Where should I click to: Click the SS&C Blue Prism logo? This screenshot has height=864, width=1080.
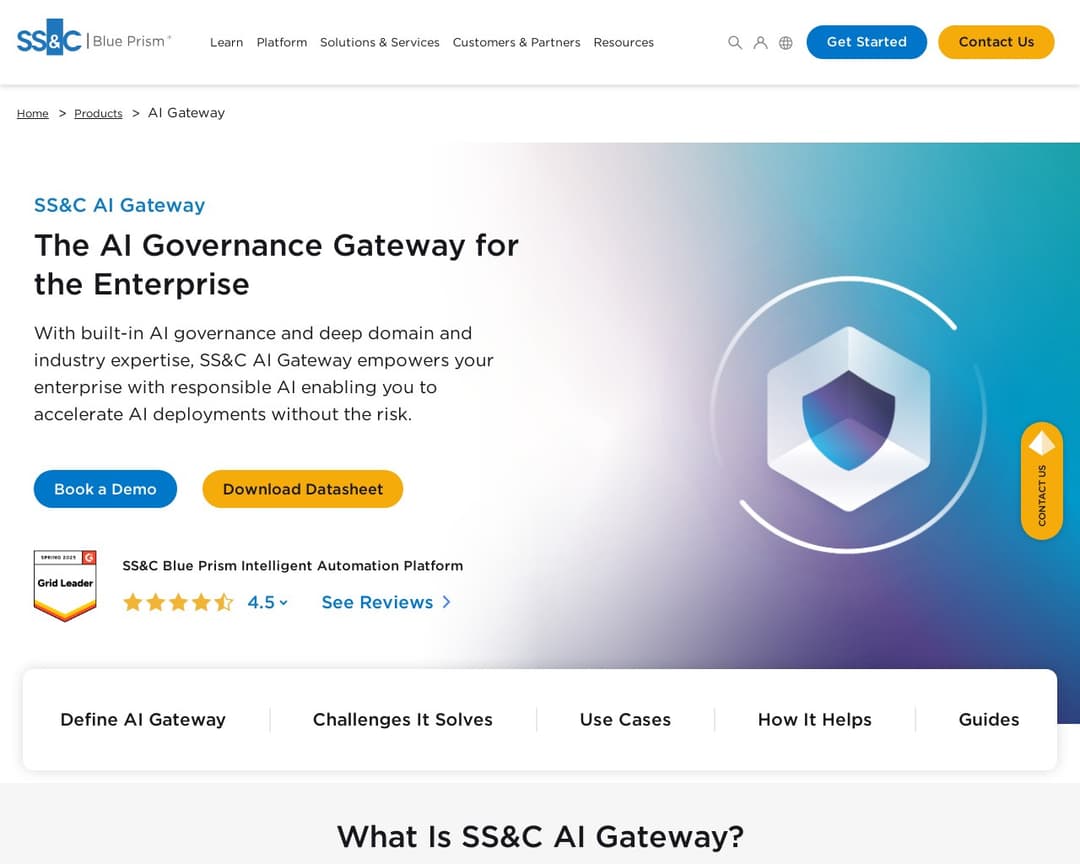tap(93, 40)
